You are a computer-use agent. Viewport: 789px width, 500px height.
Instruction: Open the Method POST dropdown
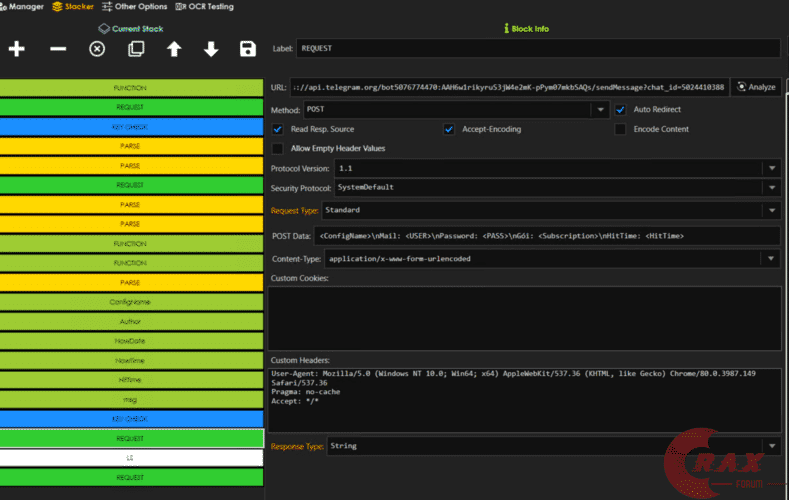pos(456,110)
